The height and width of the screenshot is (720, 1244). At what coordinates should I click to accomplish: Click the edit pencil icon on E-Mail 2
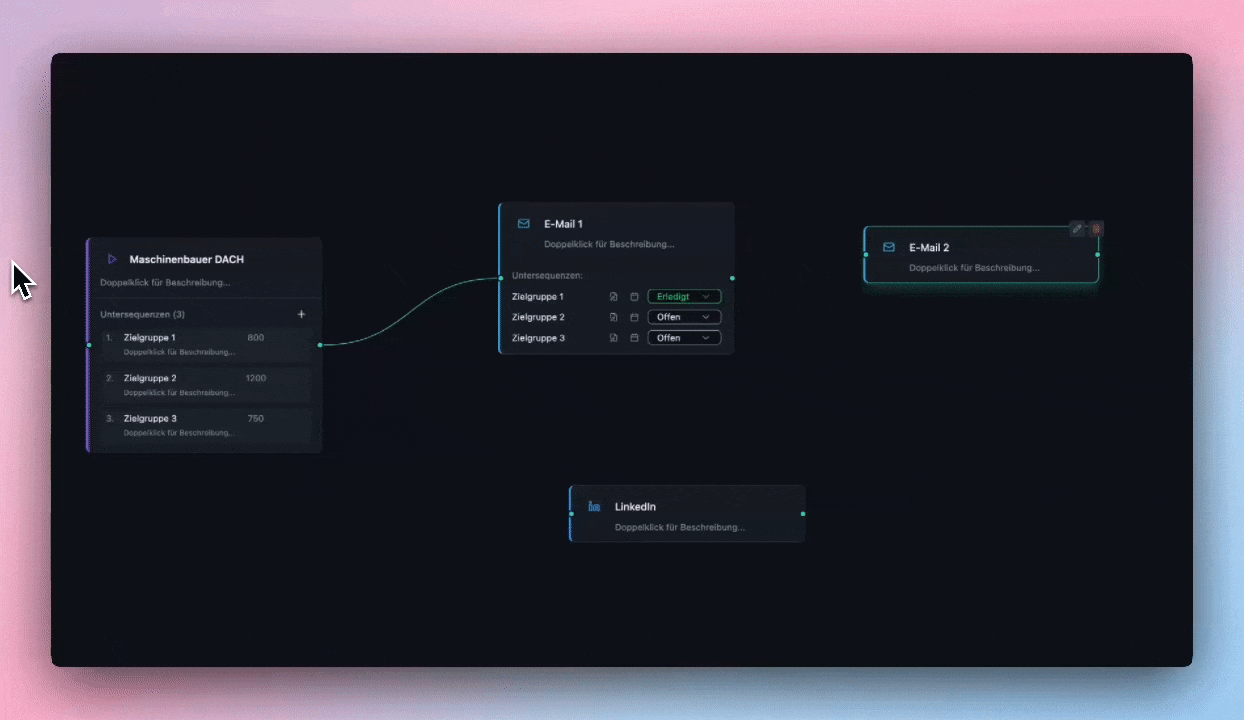(1076, 229)
